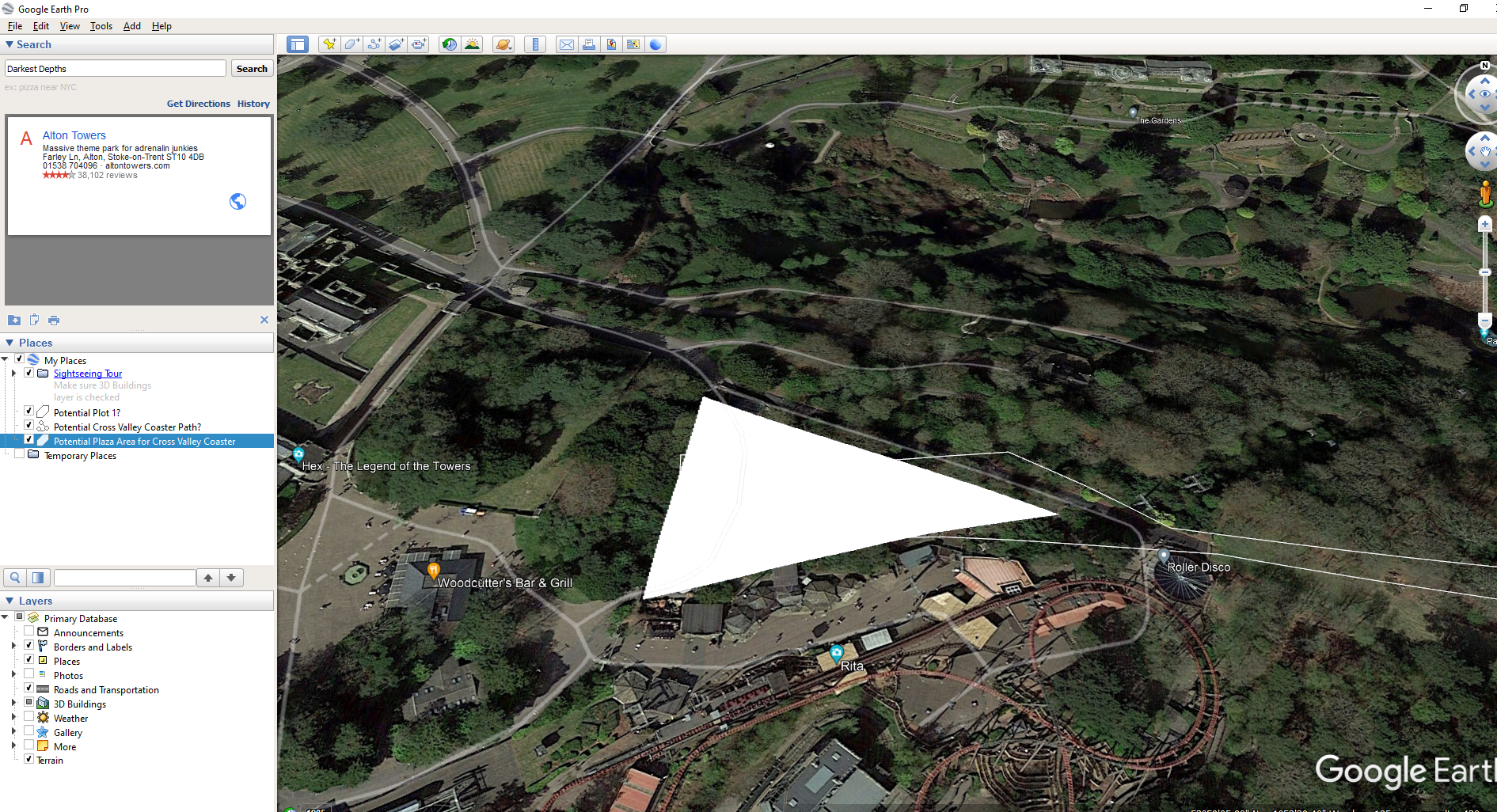Expand Weather layer group

tap(13, 717)
